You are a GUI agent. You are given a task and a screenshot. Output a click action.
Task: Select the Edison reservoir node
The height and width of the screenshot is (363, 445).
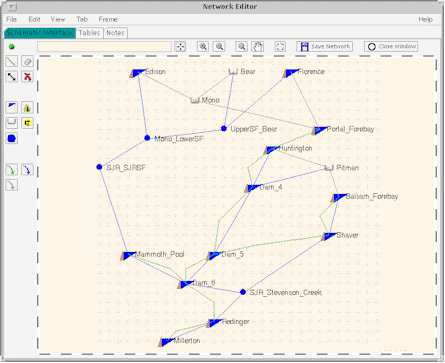(137, 73)
